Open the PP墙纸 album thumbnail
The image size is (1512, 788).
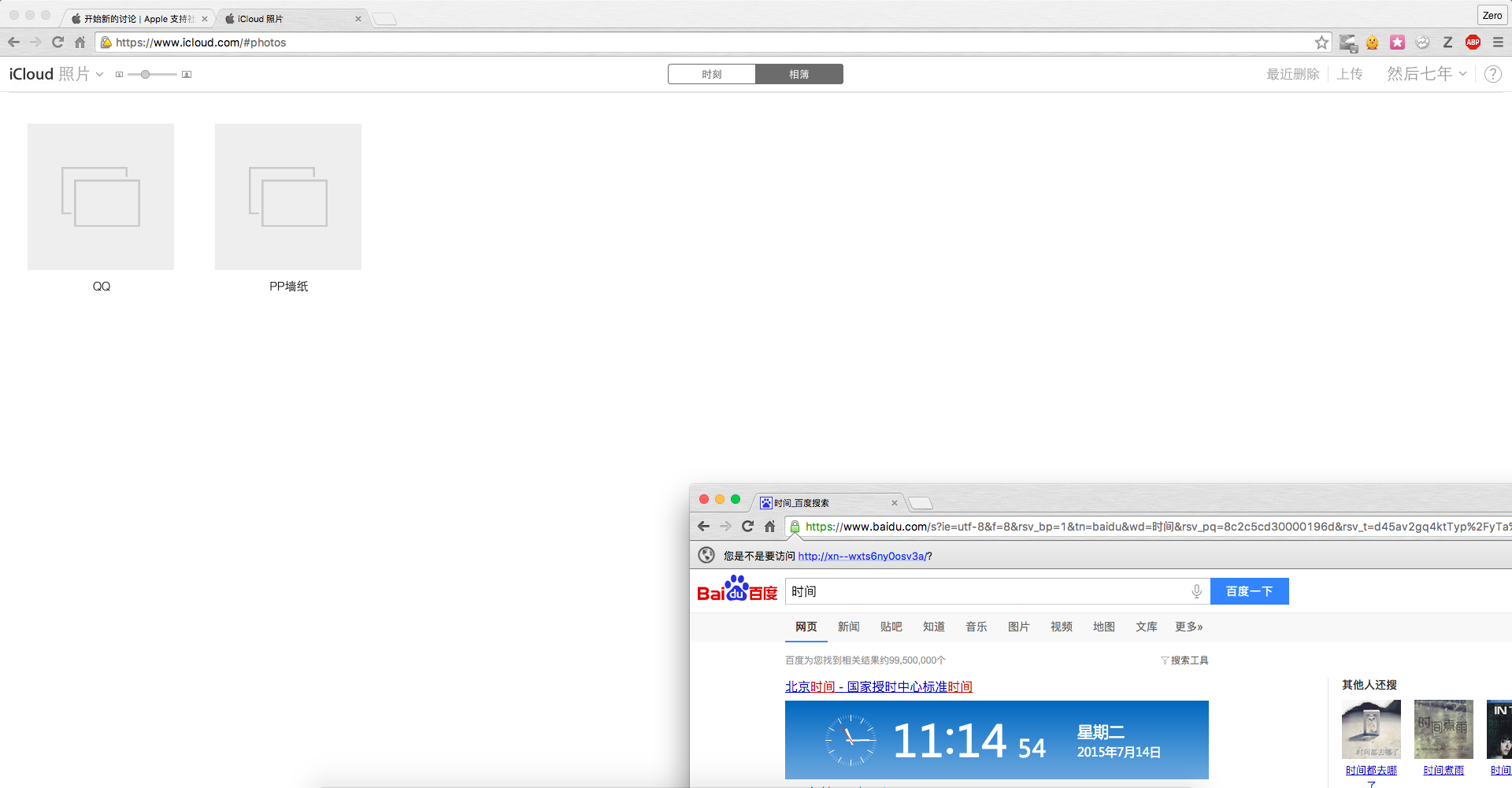[x=288, y=197]
